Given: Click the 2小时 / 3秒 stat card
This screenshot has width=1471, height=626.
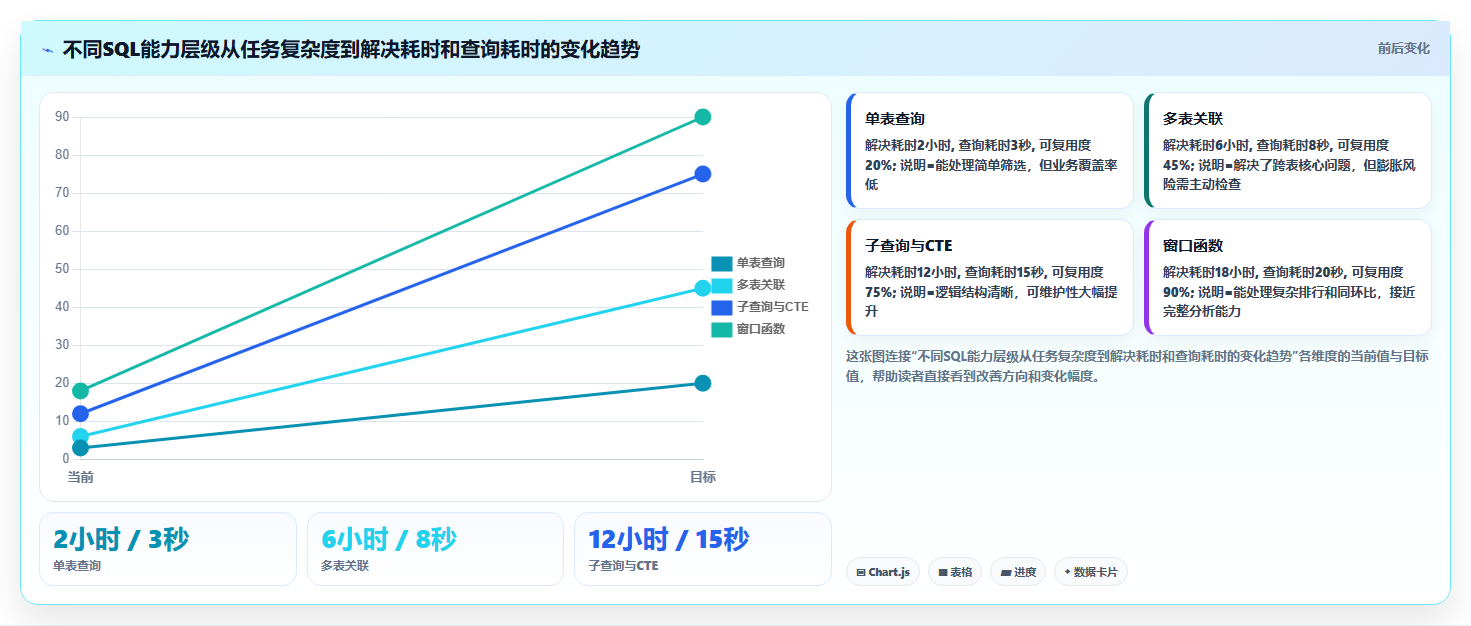Looking at the screenshot, I should [x=168, y=549].
